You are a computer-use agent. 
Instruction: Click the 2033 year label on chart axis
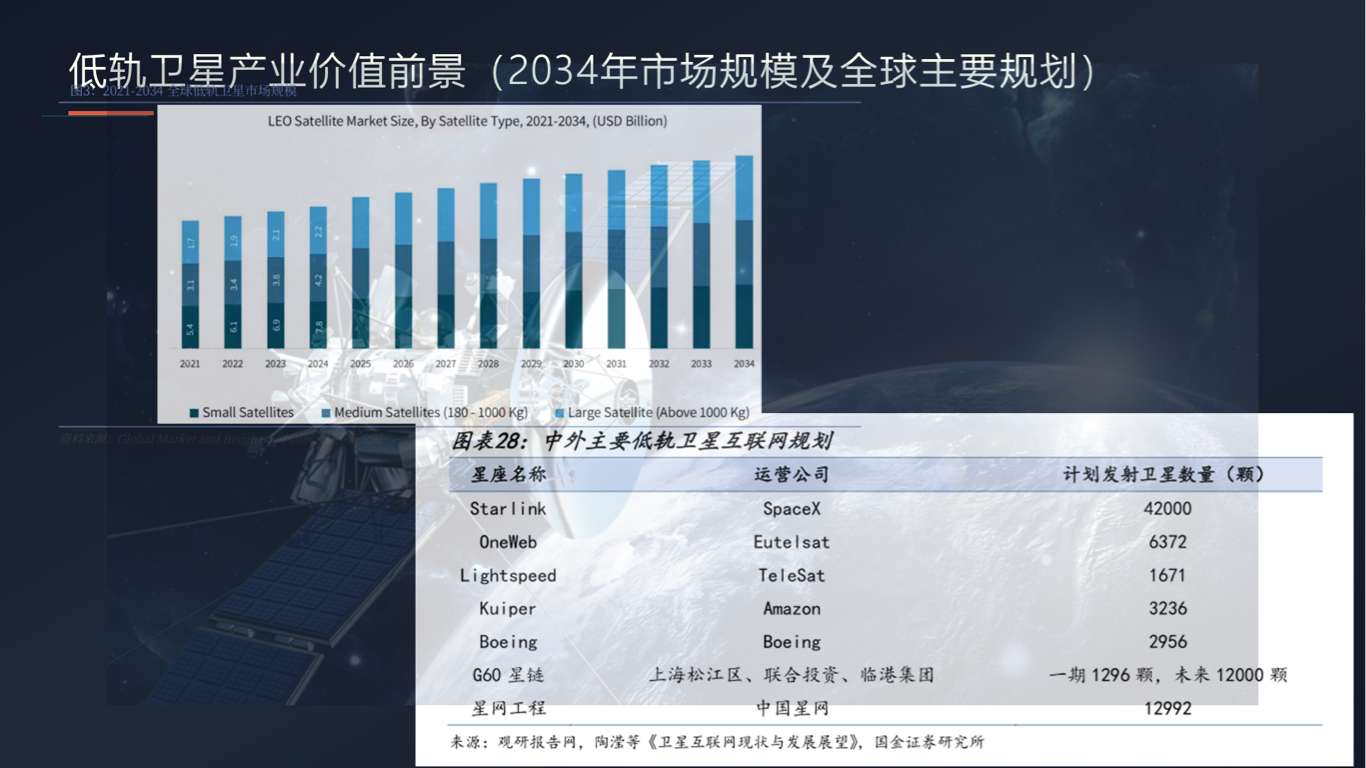(701, 364)
